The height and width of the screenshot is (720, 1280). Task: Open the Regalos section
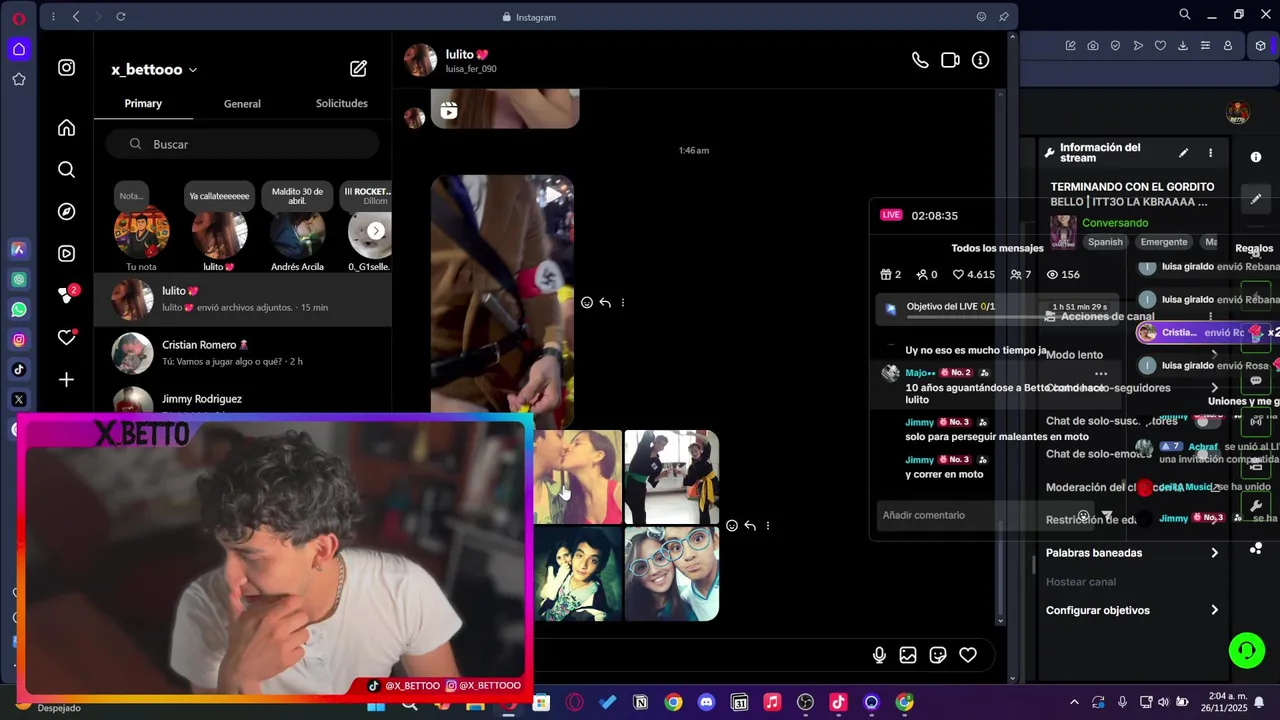[x=1254, y=248]
